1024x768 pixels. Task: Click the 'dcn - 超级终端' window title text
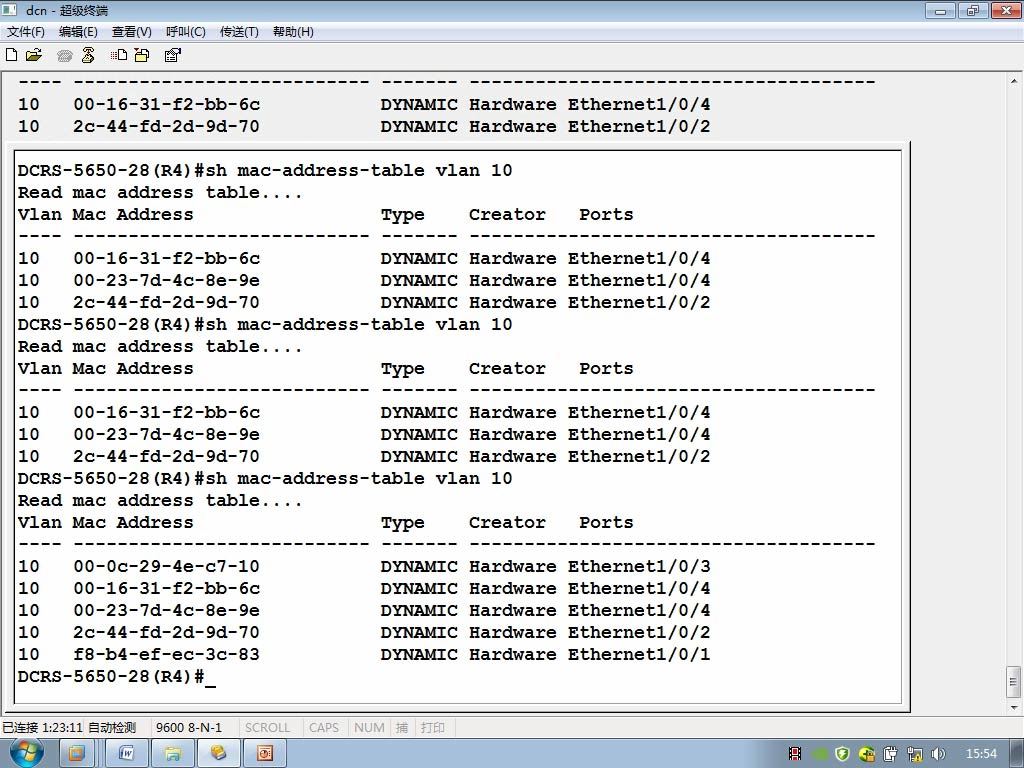(x=67, y=10)
